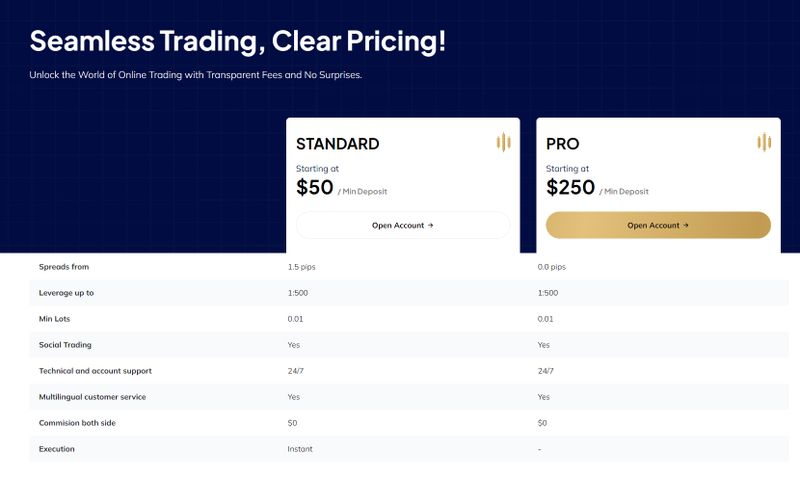This screenshot has height=481, width=800.
Task: Click the Instant execution value for STANDARD
Action: tap(300, 449)
